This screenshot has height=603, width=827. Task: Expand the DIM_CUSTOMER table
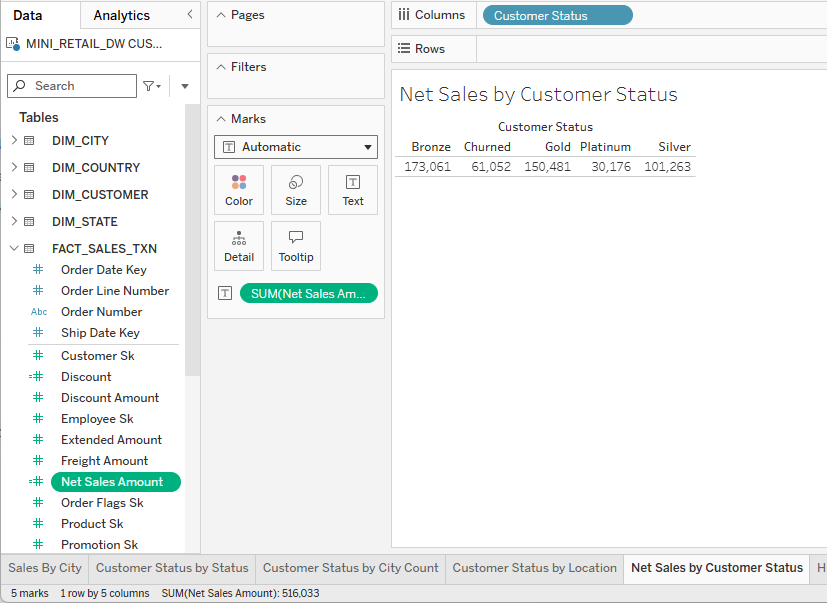[14, 195]
